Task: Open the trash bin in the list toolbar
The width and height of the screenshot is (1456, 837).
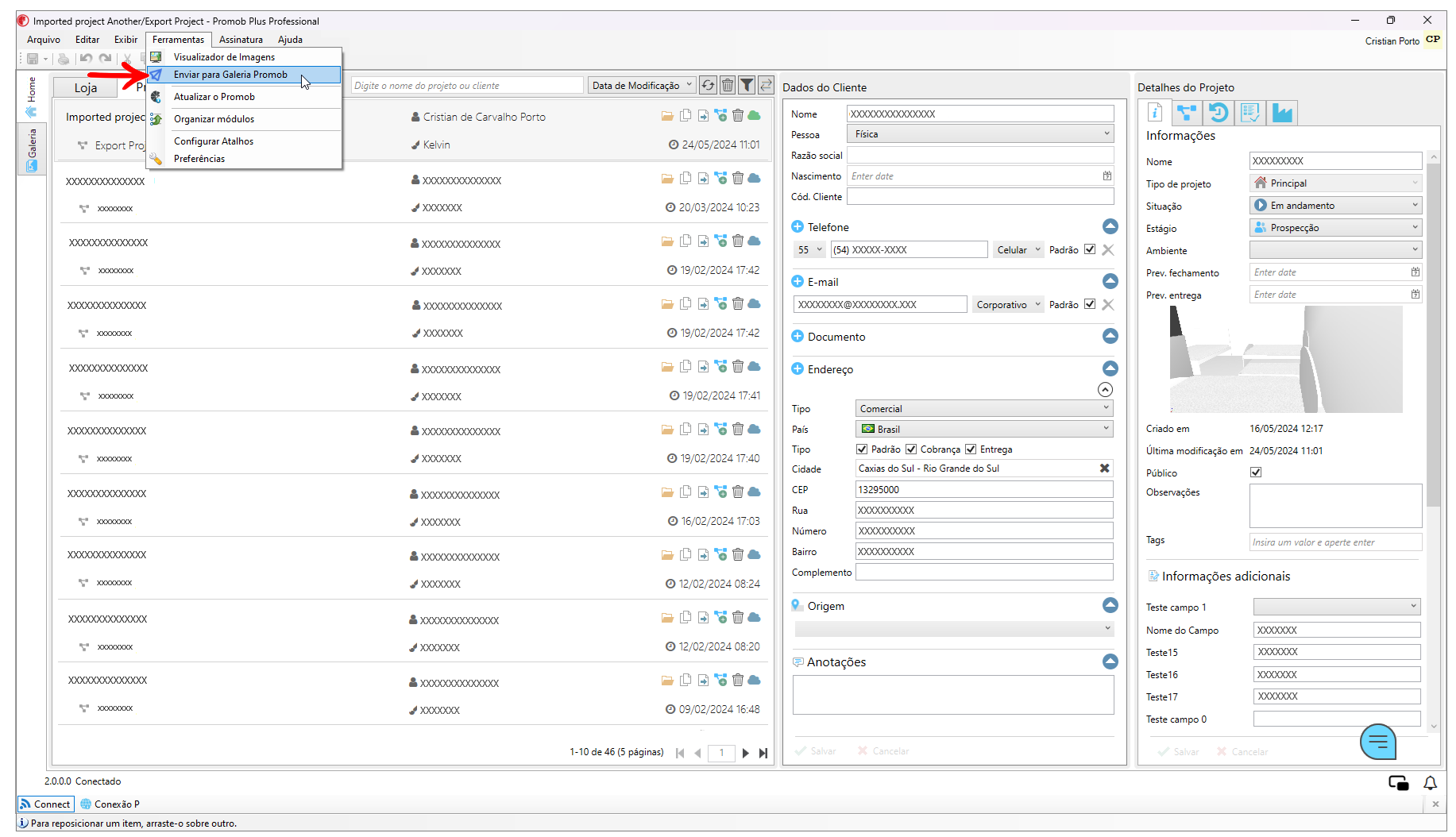Action: [728, 85]
